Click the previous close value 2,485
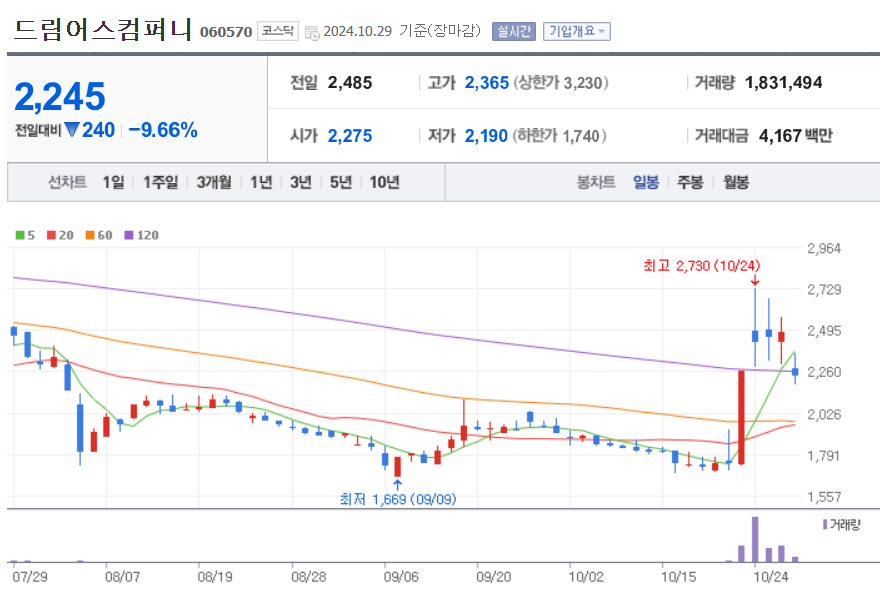Screen dimensions: 880x609 [x=350, y=83]
